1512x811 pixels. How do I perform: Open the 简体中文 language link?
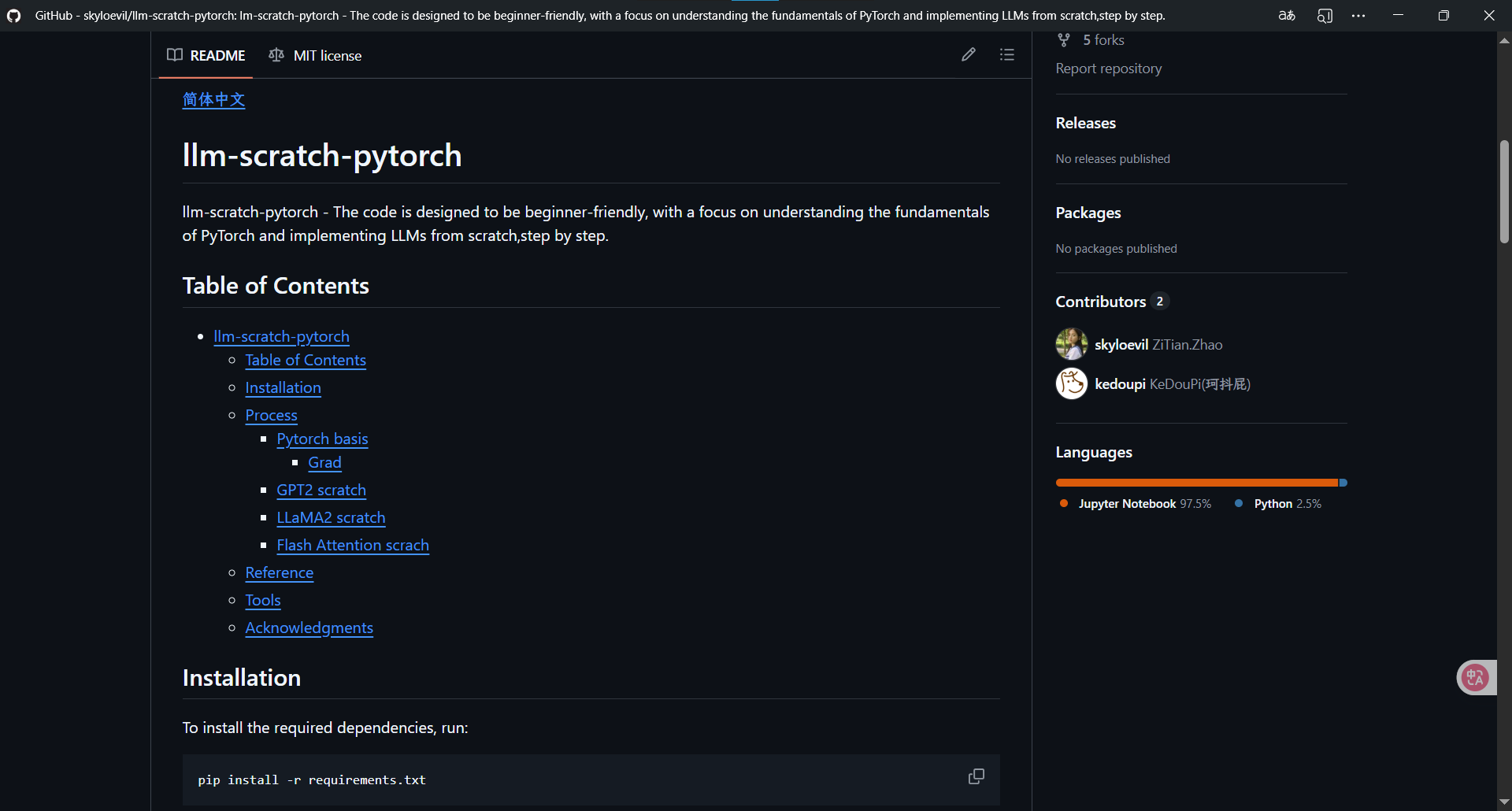pyautogui.click(x=214, y=100)
